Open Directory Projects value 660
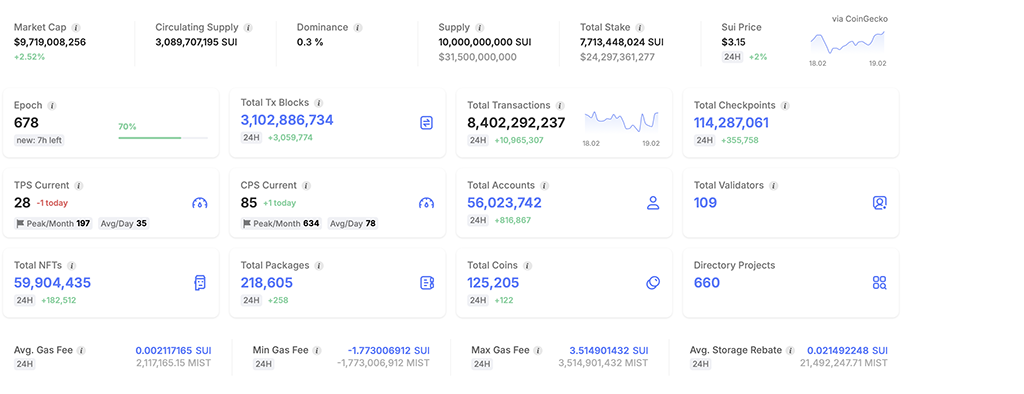The height and width of the screenshot is (394, 1024). point(707,283)
